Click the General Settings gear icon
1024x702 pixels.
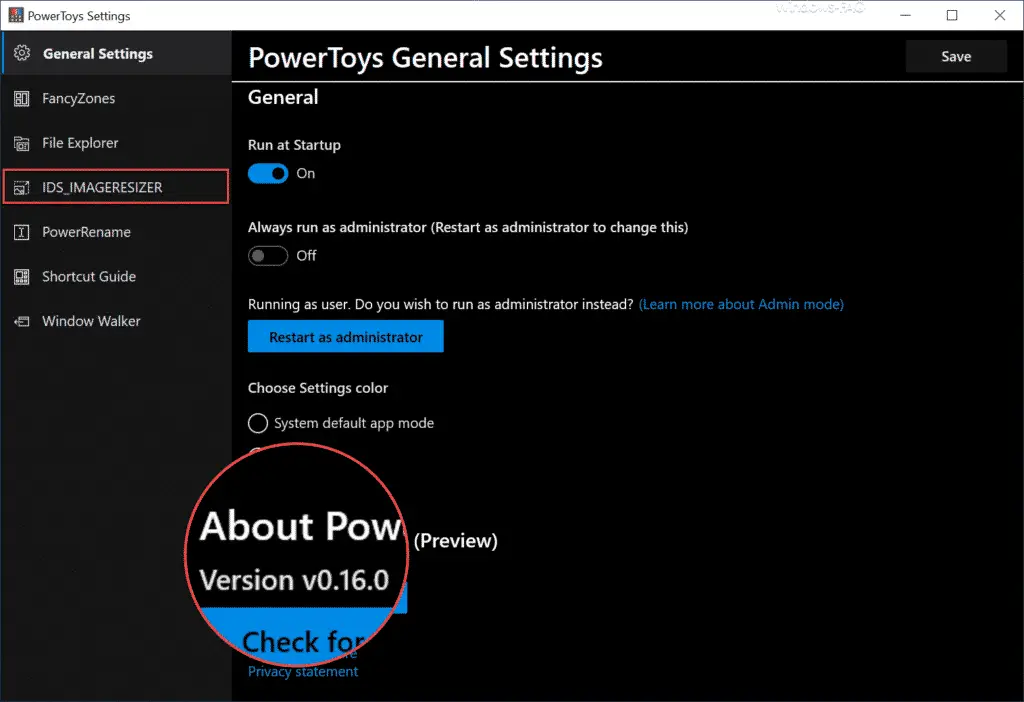pos(22,53)
